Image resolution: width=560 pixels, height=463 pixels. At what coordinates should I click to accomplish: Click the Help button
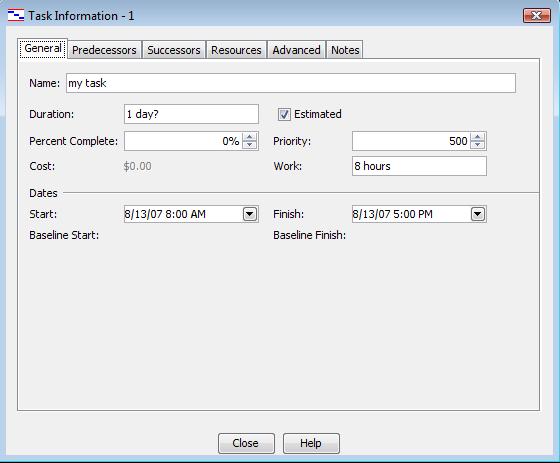click(311, 443)
